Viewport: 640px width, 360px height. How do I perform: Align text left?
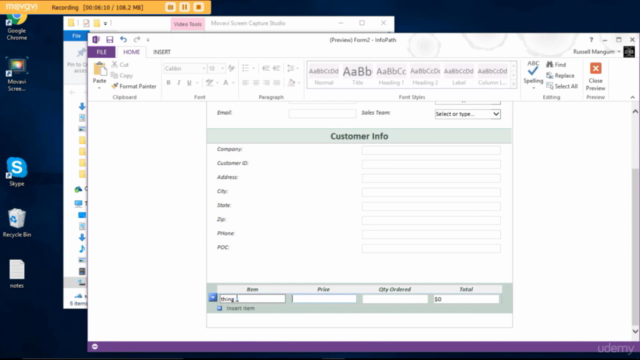point(245,83)
